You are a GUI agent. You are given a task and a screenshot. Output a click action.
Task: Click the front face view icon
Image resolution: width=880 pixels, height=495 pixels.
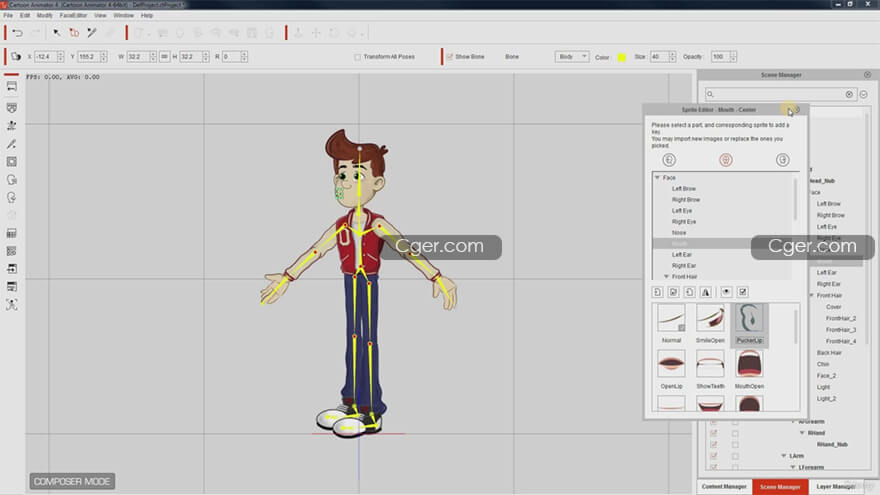click(726, 159)
